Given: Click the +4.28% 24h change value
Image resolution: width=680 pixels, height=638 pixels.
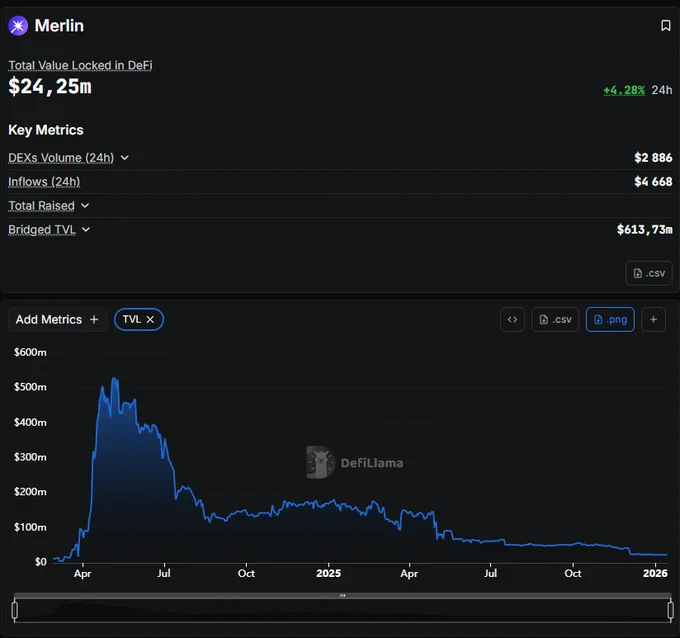Looking at the screenshot, I should point(624,90).
